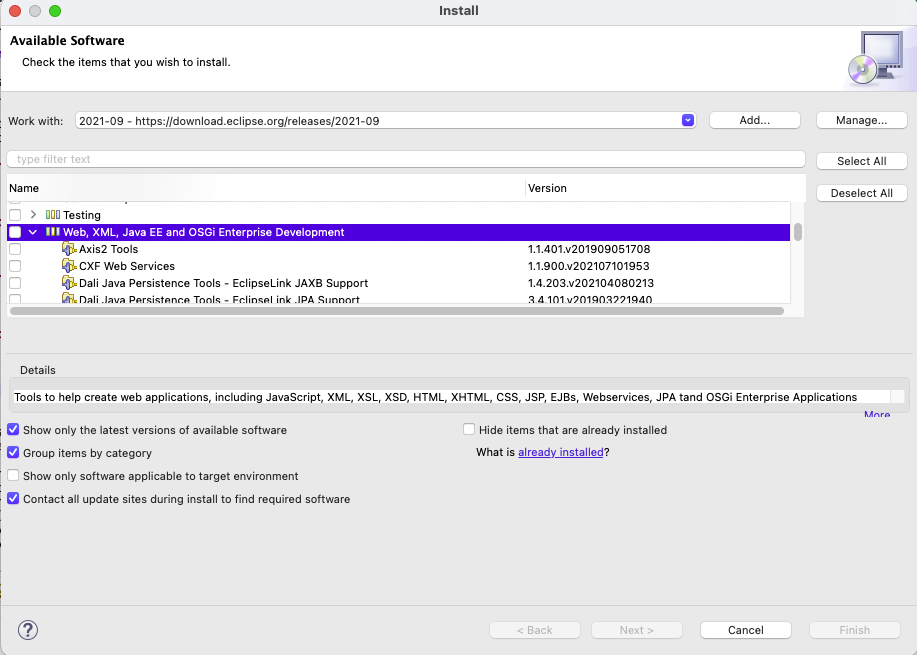
Task: Click the horizontal scrollbar under the list
Action: tap(397, 311)
